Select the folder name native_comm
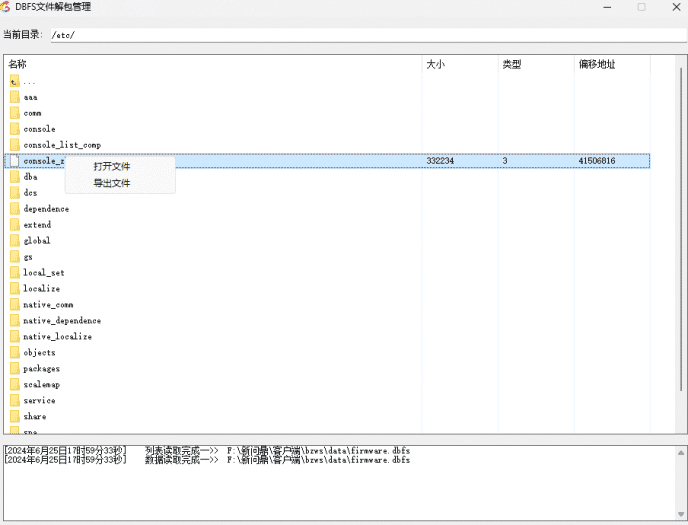Image resolution: width=688 pixels, height=525 pixels. (x=48, y=305)
